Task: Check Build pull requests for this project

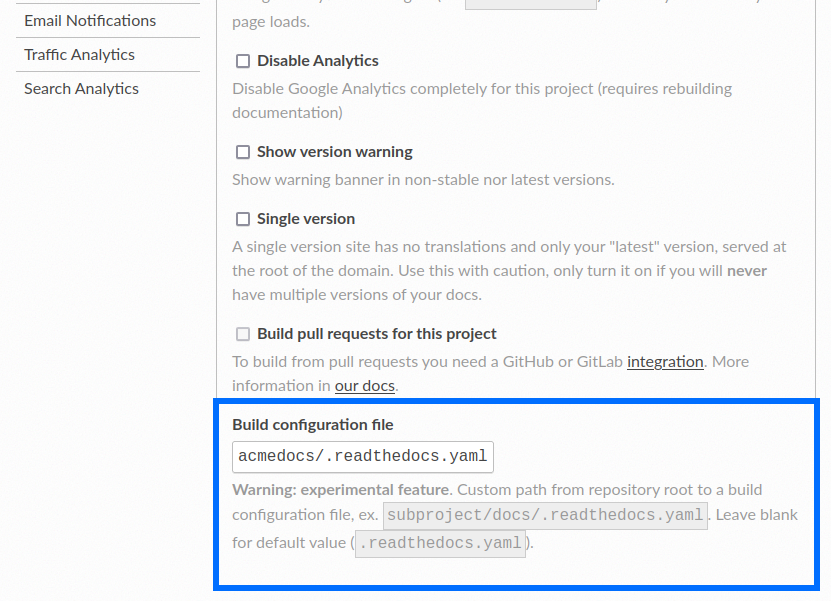Action: [243, 334]
